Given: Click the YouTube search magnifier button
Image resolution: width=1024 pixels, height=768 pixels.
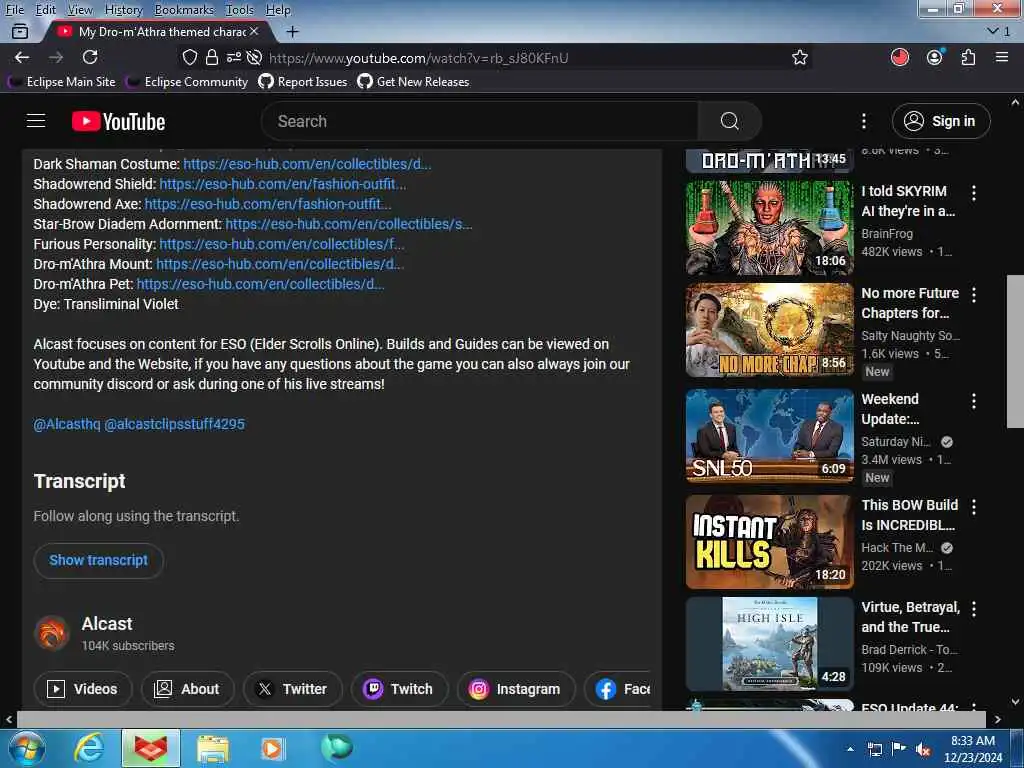Looking at the screenshot, I should (729, 121).
